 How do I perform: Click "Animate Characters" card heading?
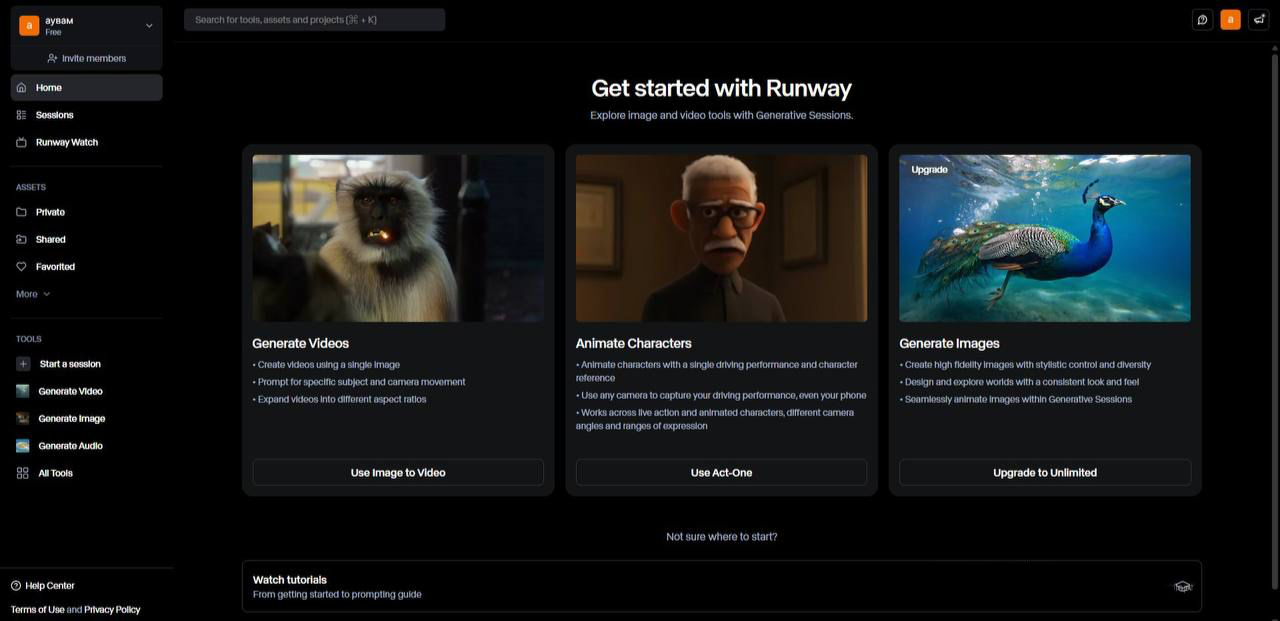coord(633,343)
